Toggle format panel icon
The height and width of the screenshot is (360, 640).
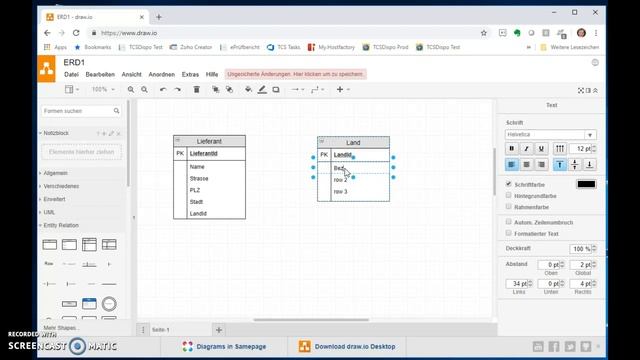point(588,91)
